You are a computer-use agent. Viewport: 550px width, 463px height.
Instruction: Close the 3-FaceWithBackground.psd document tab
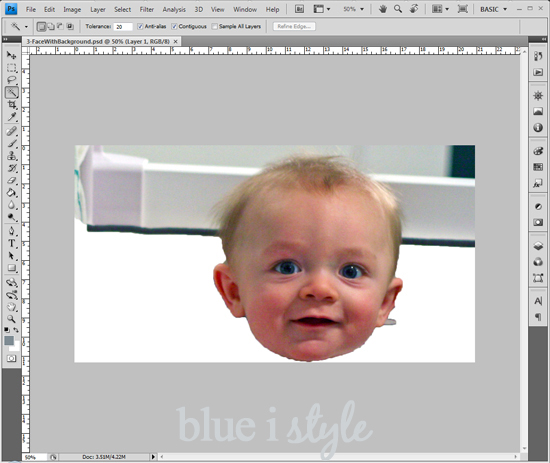tap(176, 41)
